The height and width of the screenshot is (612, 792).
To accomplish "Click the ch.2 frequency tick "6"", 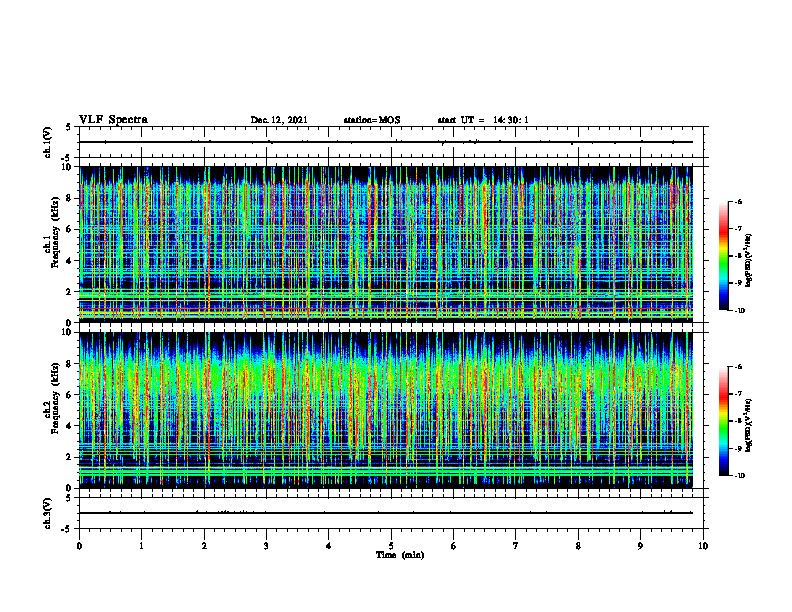I will (70, 395).
